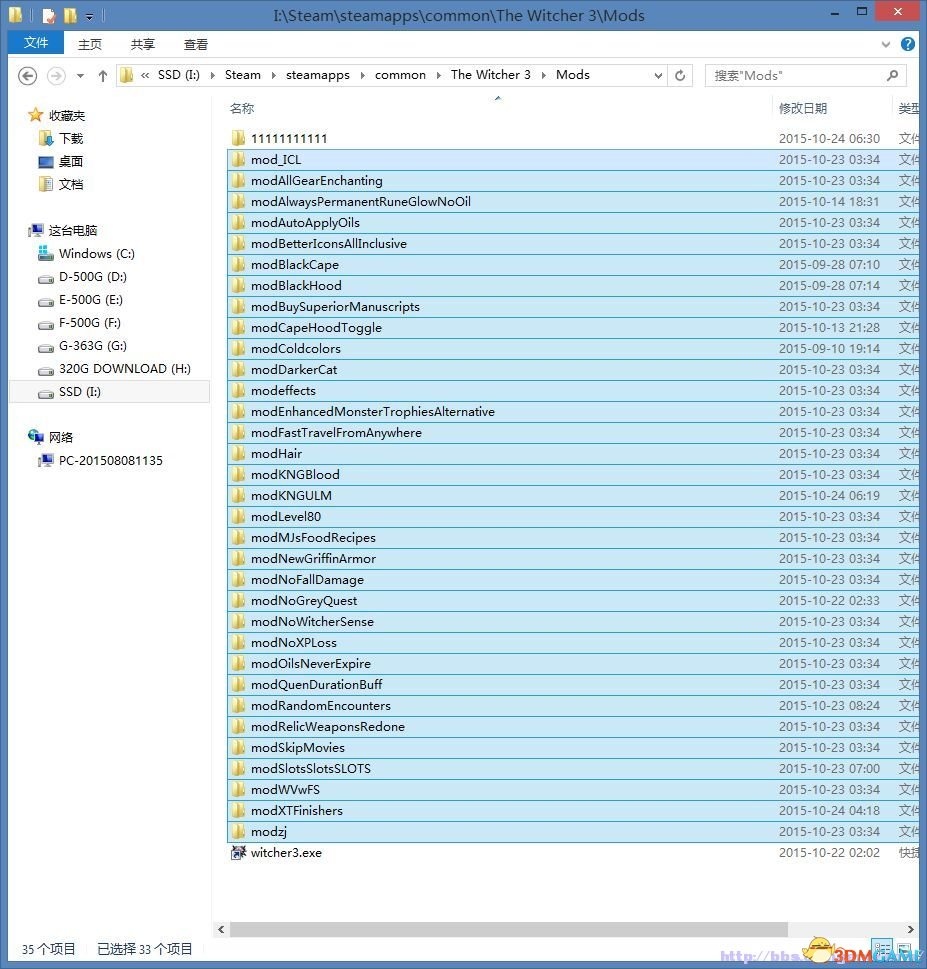Click the SSD (I:) breadcrumb segment
Image resolution: width=927 pixels, height=969 pixels.
point(179,75)
